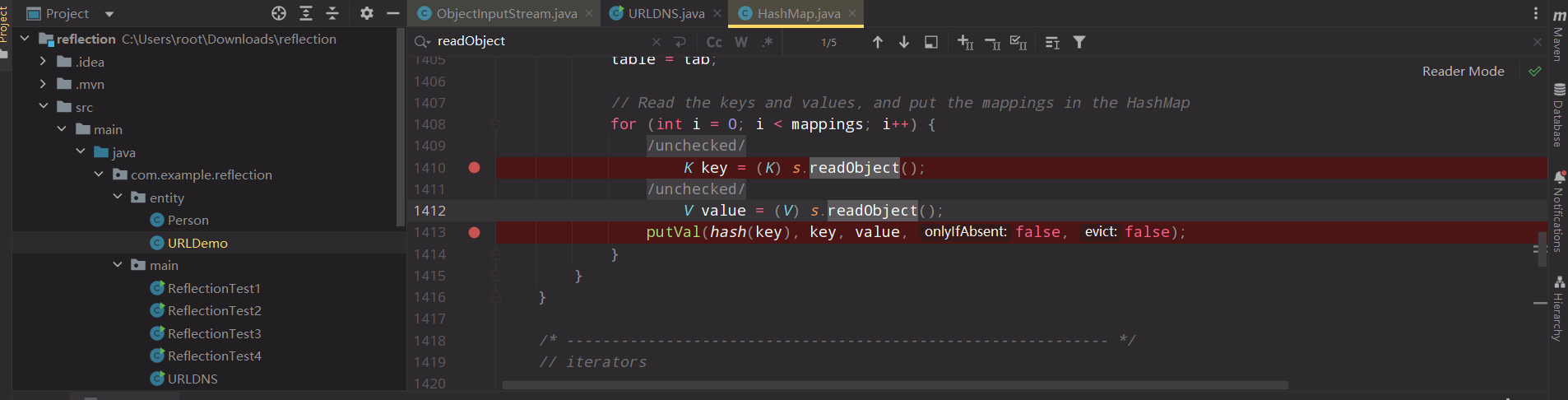Close the search bar

tap(1538, 42)
